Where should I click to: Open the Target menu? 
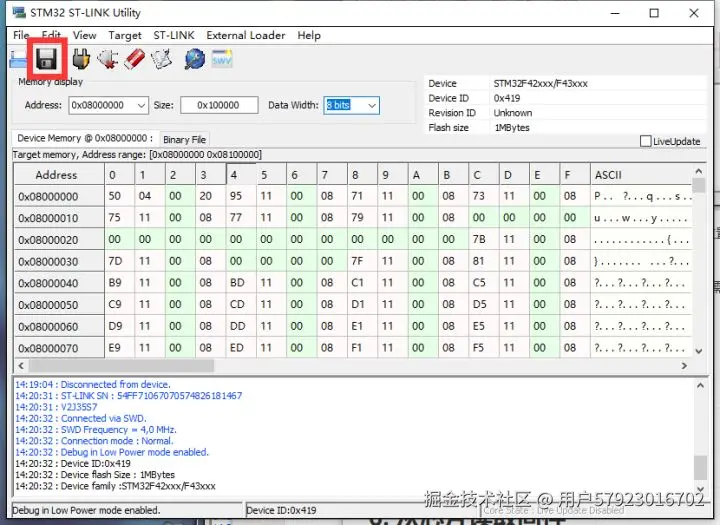click(x=124, y=35)
